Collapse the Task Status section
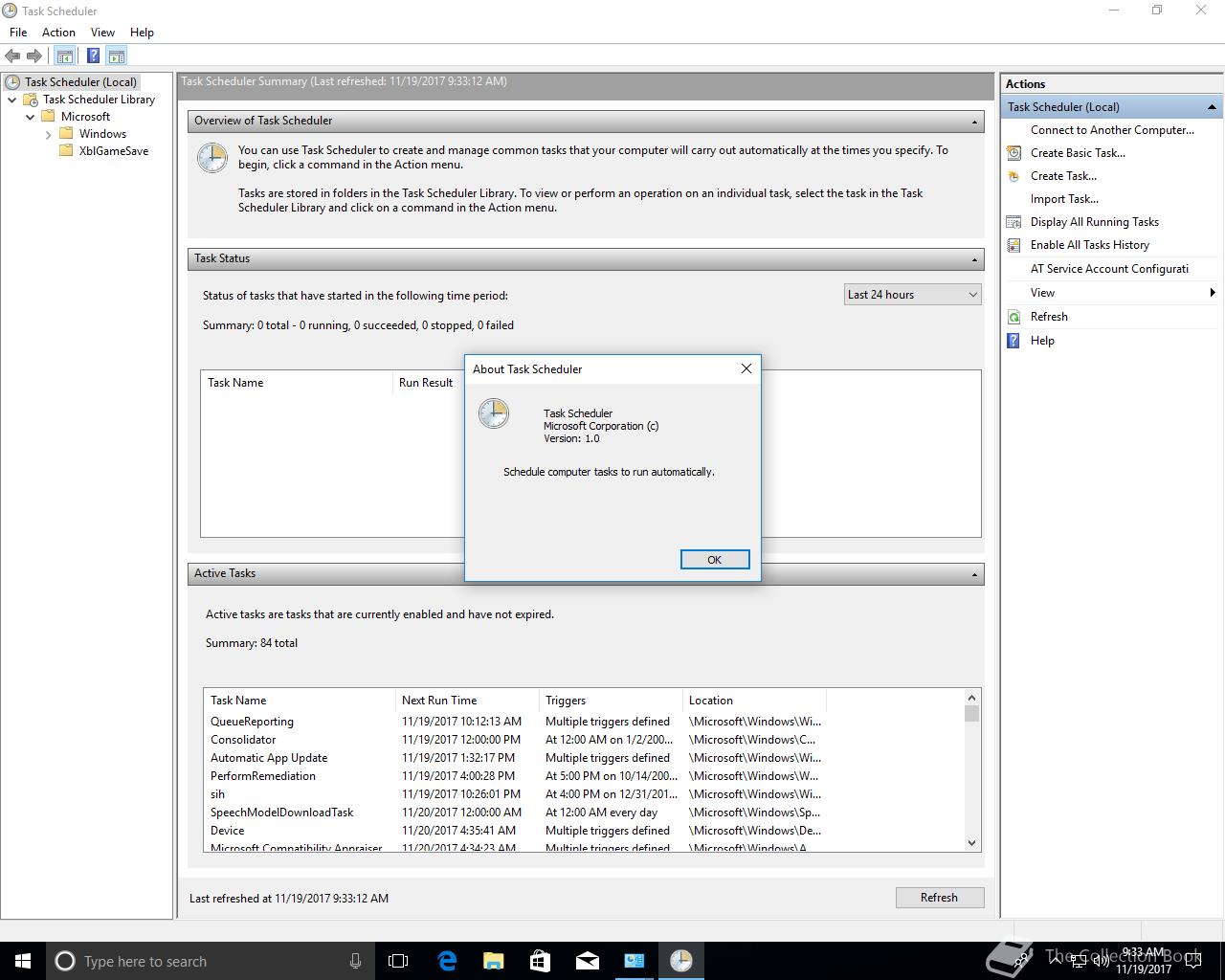This screenshot has width=1225, height=980. click(x=974, y=259)
